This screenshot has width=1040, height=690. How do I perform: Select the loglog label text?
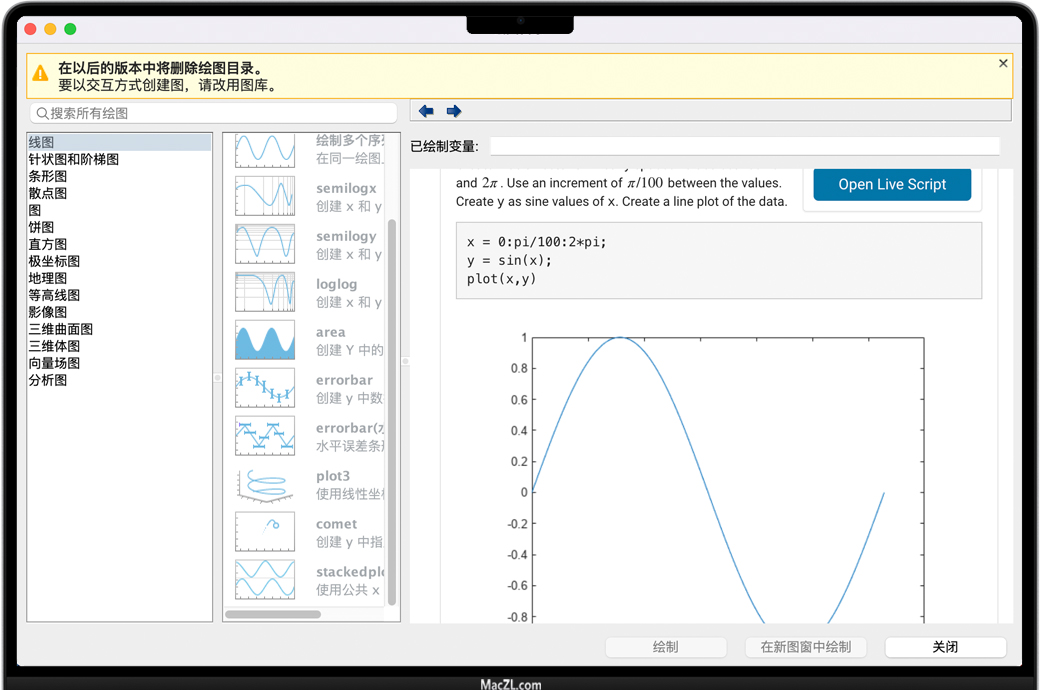pyautogui.click(x=336, y=284)
